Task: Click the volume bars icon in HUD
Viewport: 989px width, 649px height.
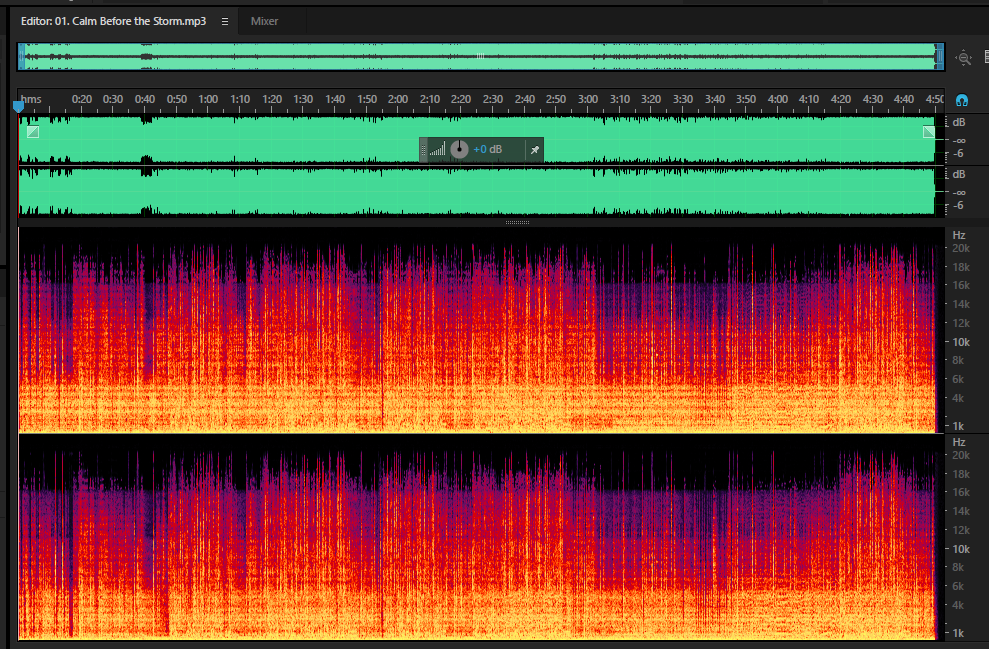Action: pos(437,149)
